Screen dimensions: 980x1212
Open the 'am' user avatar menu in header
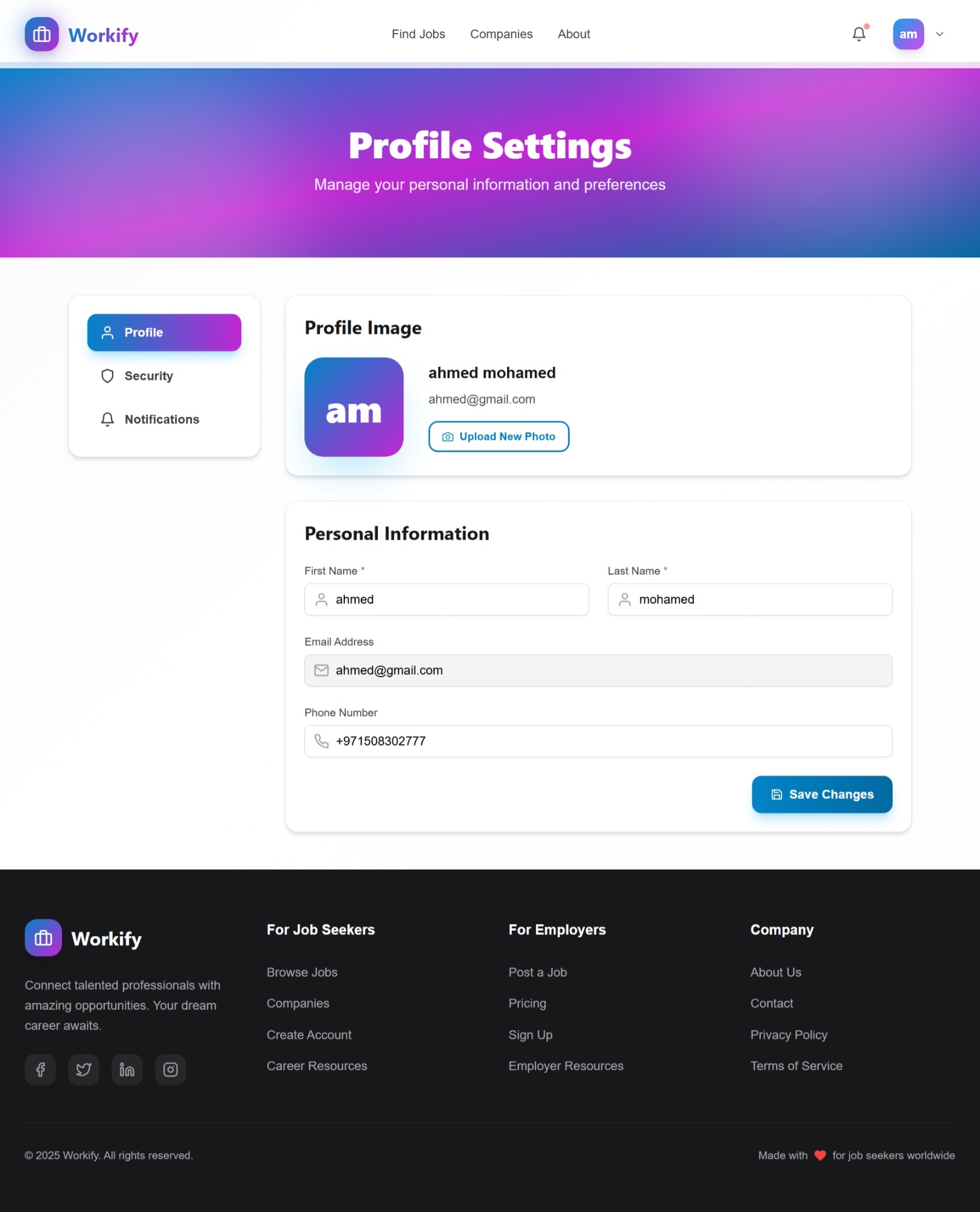[x=908, y=34]
